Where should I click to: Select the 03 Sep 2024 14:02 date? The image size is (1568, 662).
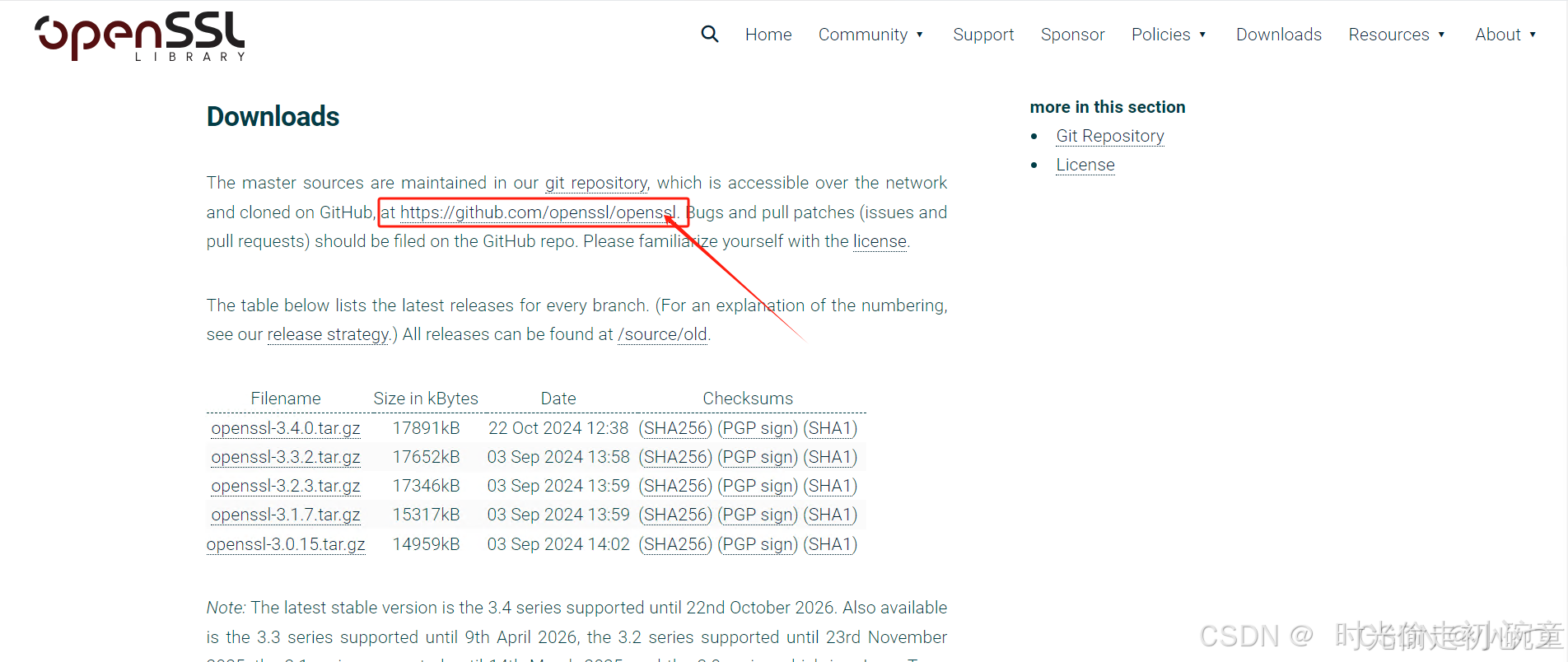[558, 544]
